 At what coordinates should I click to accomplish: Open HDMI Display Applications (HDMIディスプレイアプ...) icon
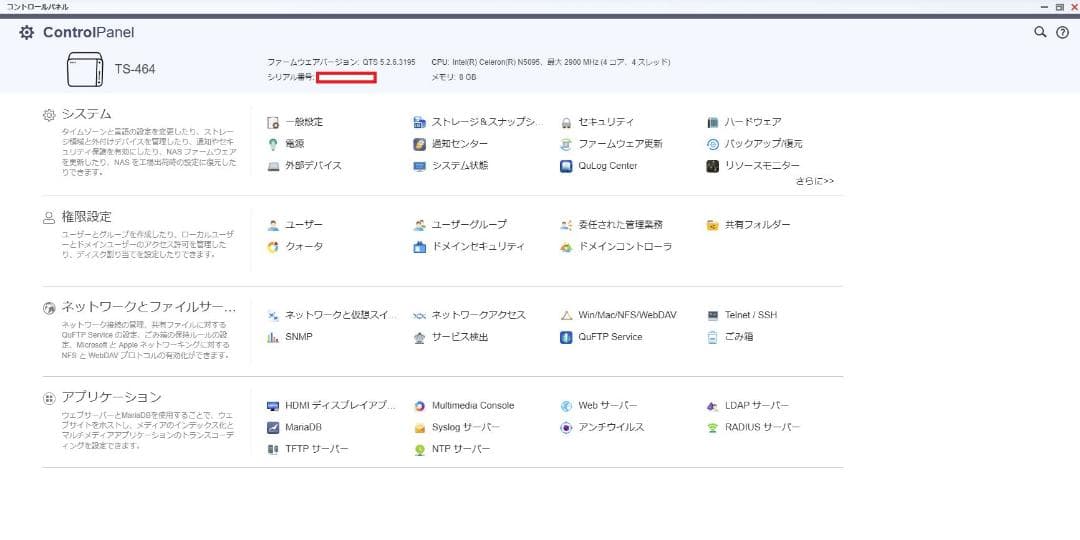pyautogui.click(x=273, y=406)
